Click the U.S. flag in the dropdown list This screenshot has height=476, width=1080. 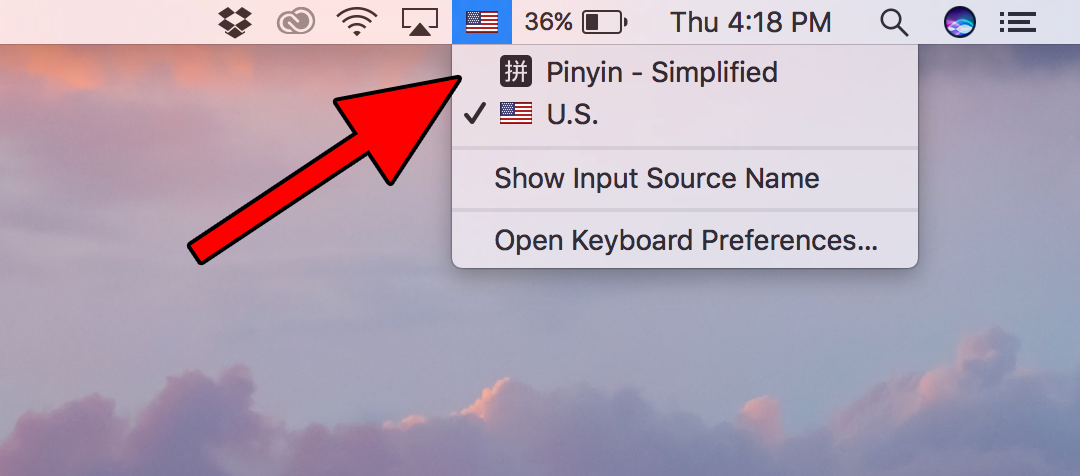(x=516, y=114)
